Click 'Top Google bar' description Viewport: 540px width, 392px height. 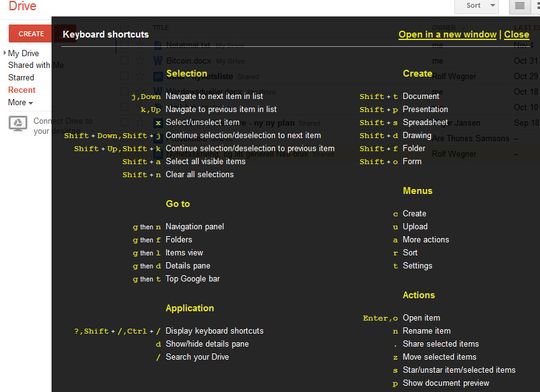click(x=193, y=279)
